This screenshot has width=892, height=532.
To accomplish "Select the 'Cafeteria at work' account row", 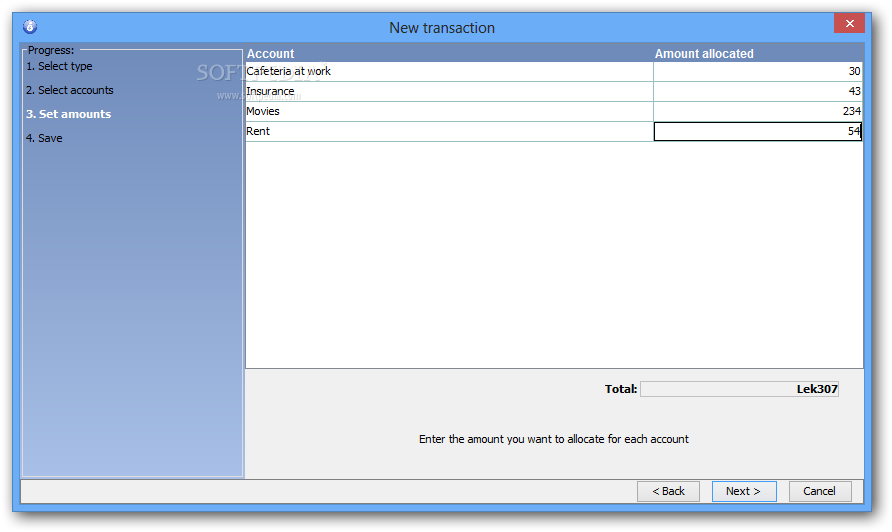I will point(449,71).
